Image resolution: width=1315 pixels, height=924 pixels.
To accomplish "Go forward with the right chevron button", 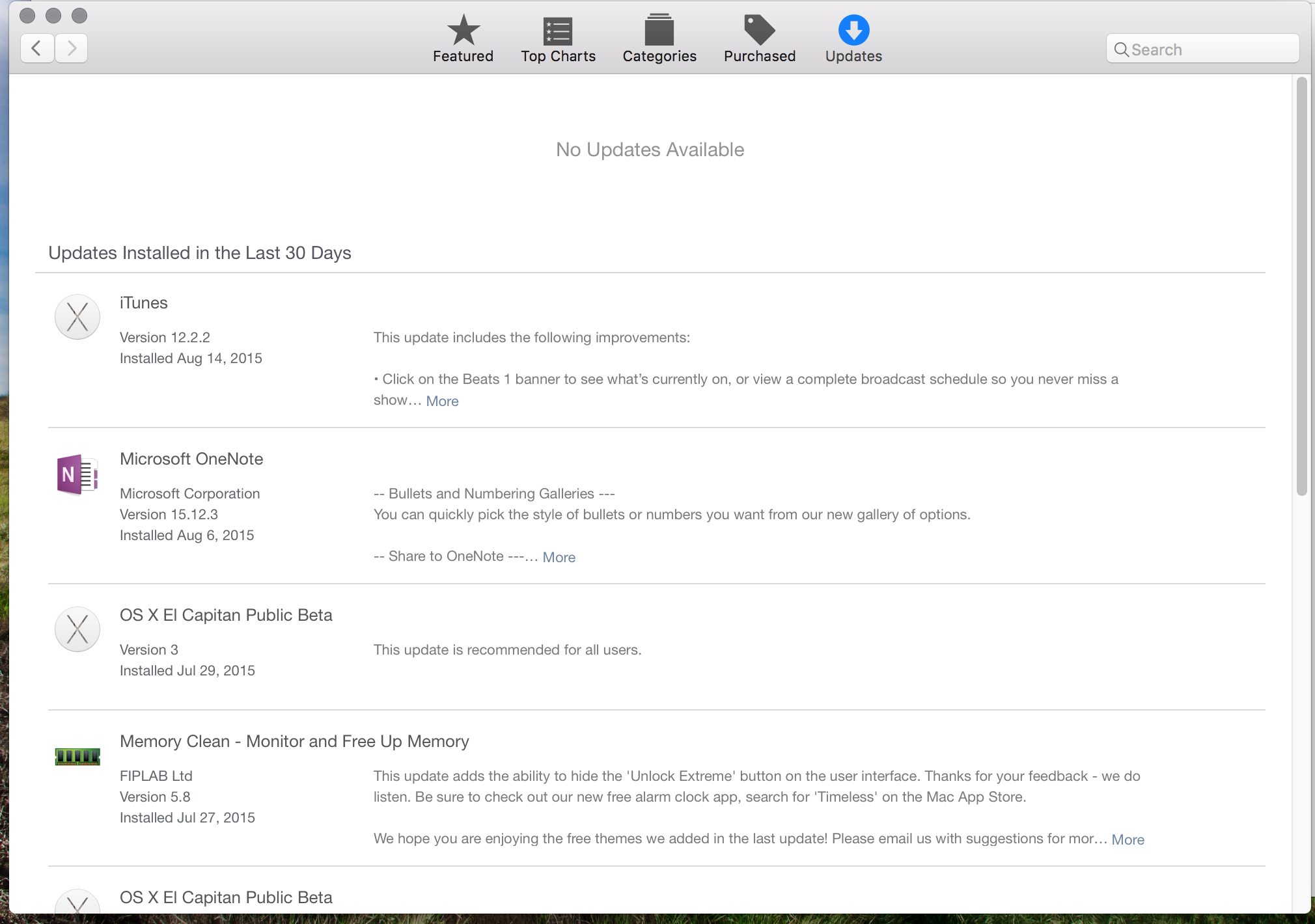I will point(71,48).
